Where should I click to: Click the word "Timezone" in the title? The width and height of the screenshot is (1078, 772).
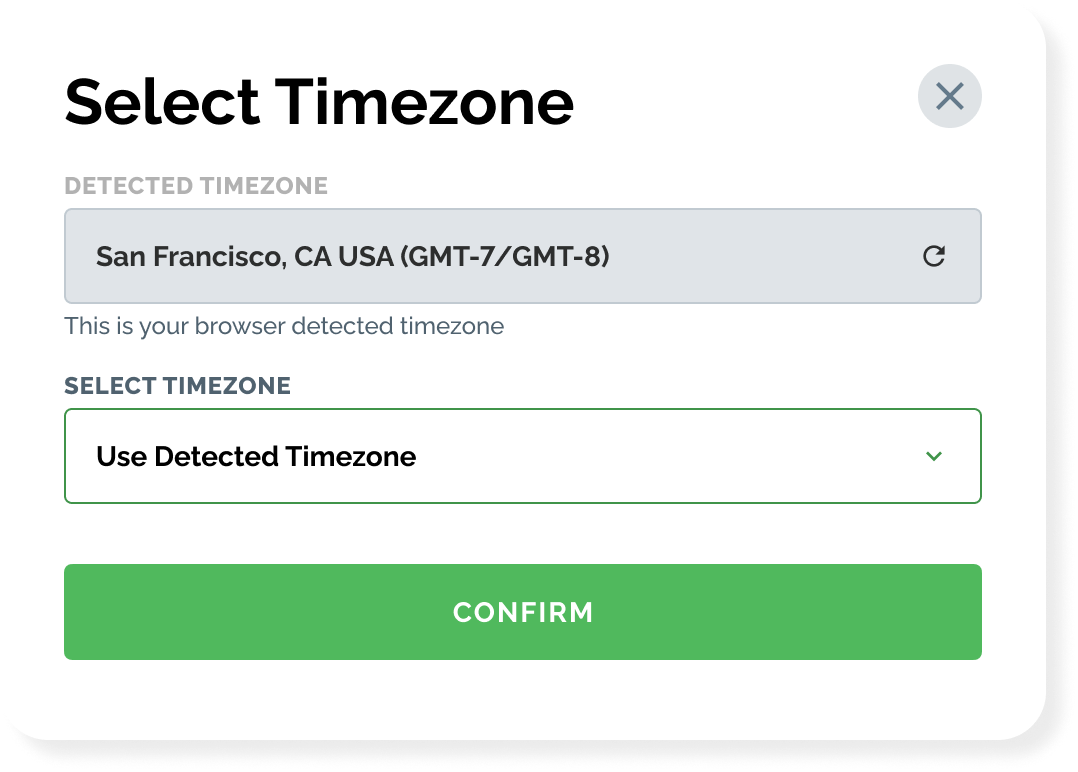(425, 101)
